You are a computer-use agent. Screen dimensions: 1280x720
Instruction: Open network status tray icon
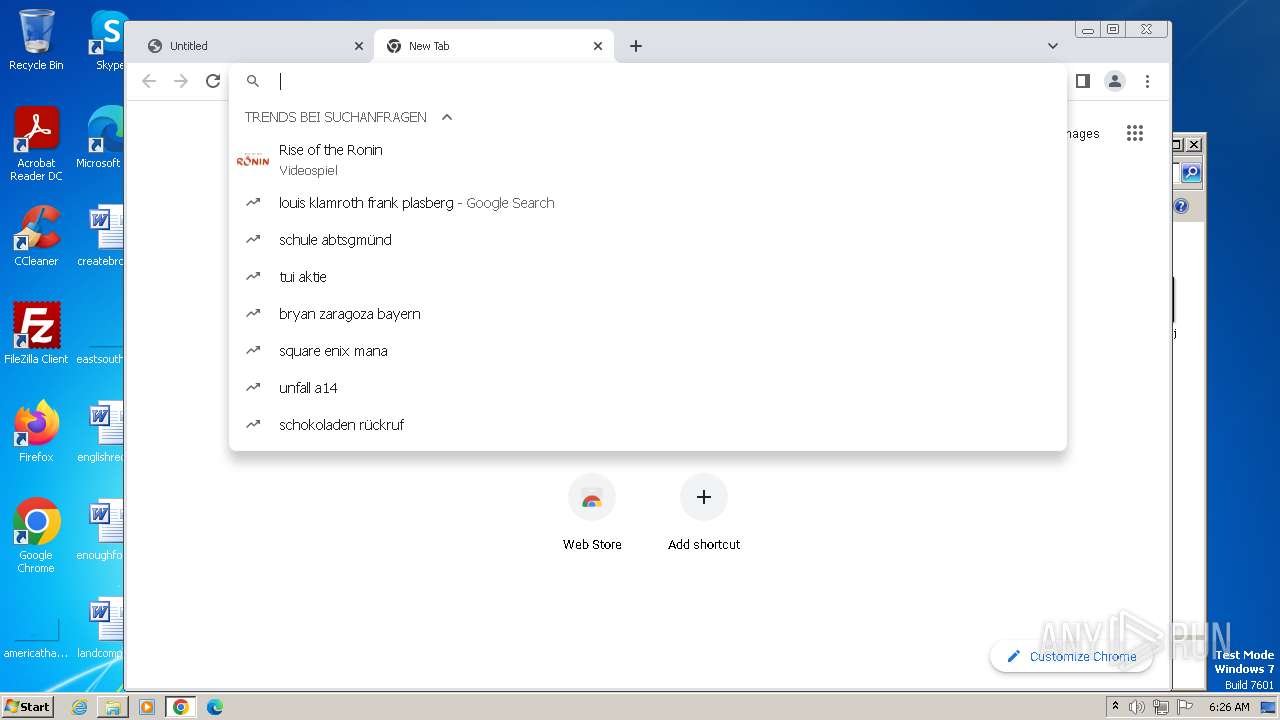pos(1161,707)
